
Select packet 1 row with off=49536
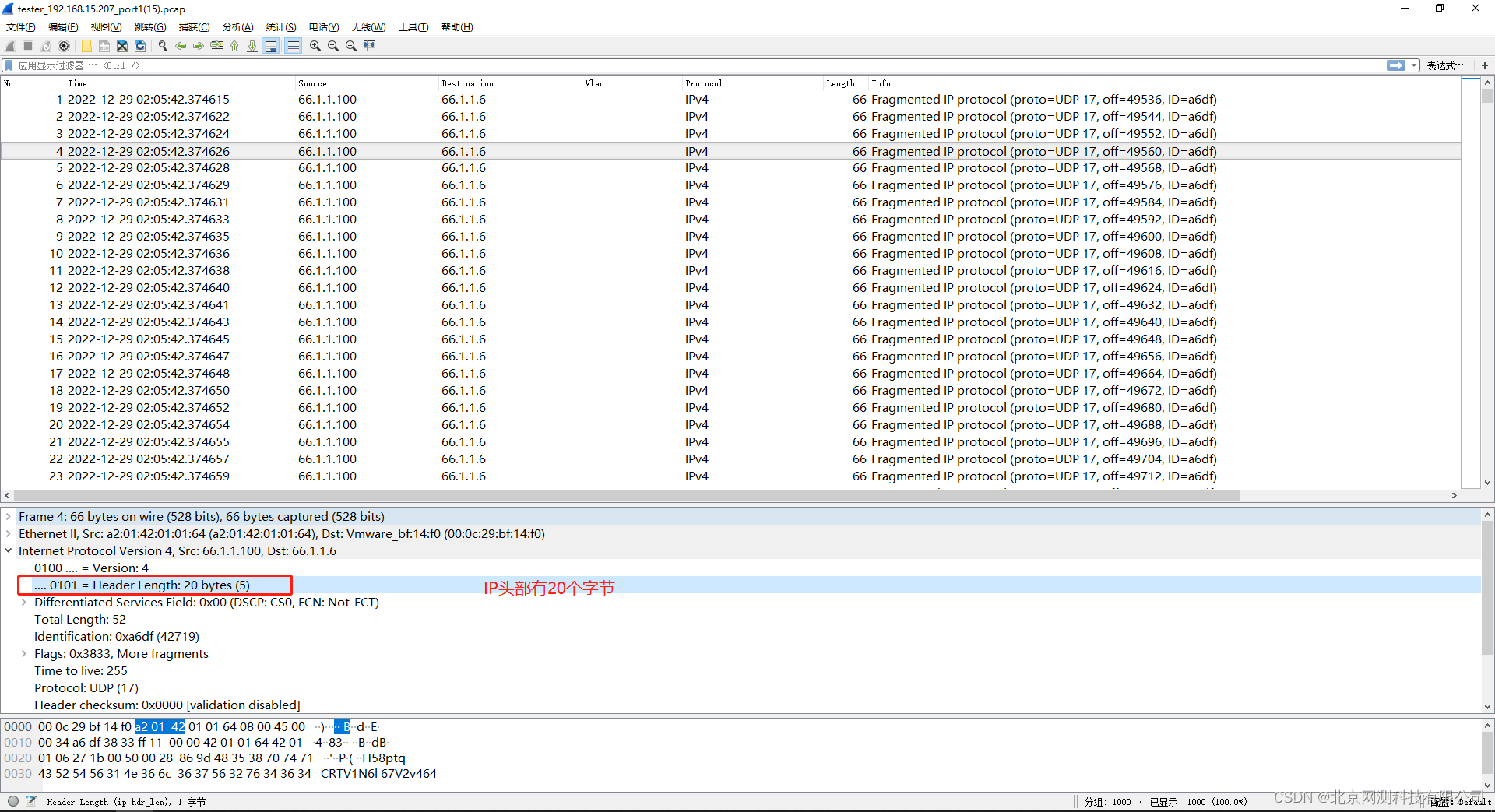(730, 100)
